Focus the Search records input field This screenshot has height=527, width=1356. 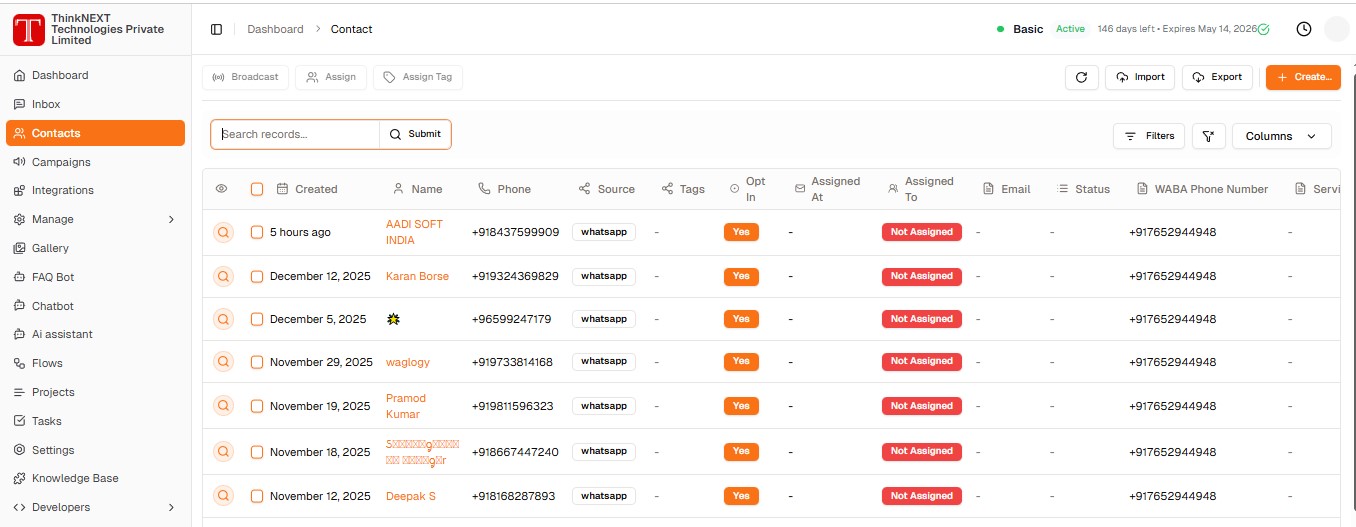tap(296, 134)
